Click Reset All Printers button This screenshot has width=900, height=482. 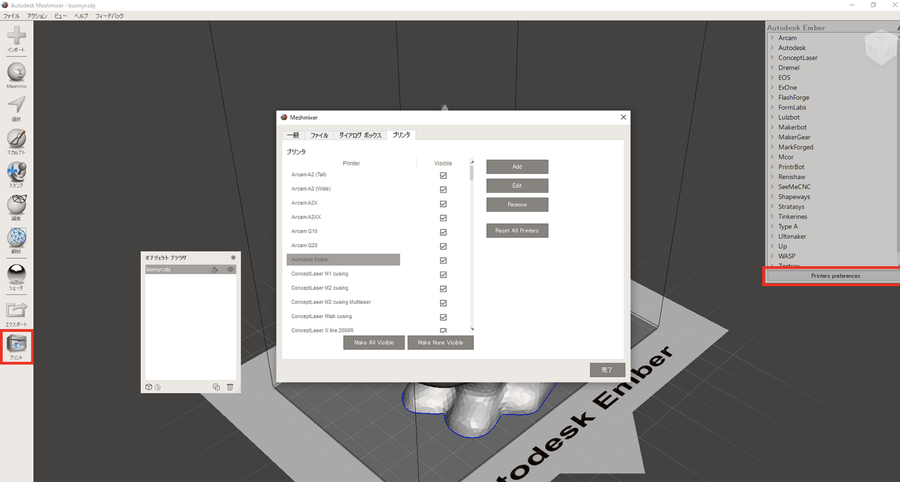pyautogui.click(x=517, y=230)
